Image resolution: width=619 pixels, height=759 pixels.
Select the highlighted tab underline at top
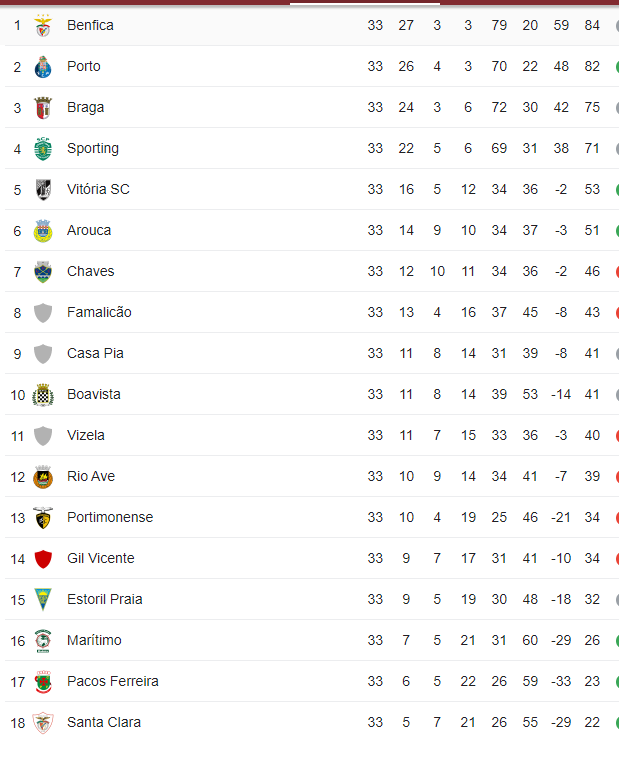365,3
